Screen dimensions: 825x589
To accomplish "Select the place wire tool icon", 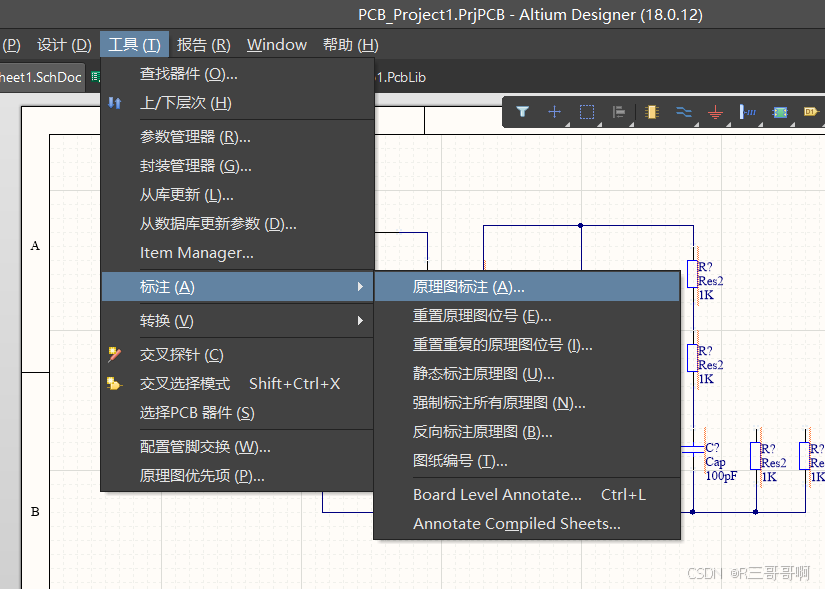I will pos(683,112).
